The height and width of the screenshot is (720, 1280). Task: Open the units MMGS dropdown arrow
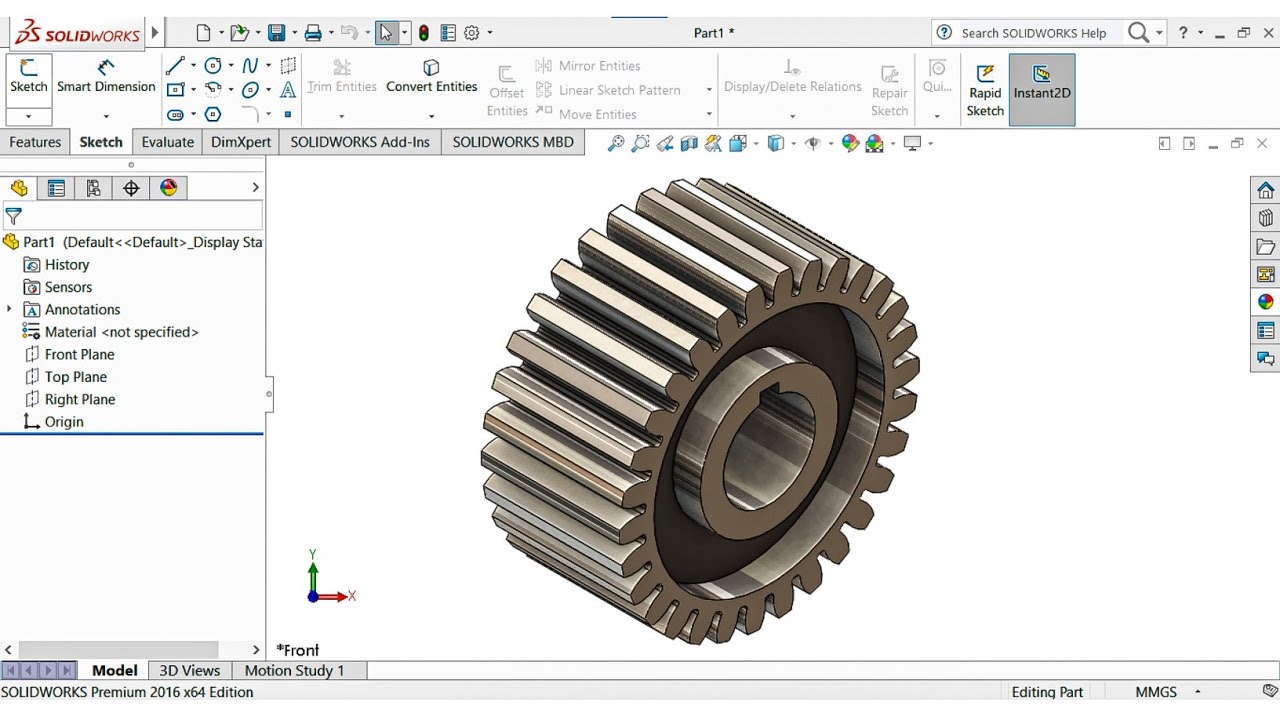tap(1197, 692)
